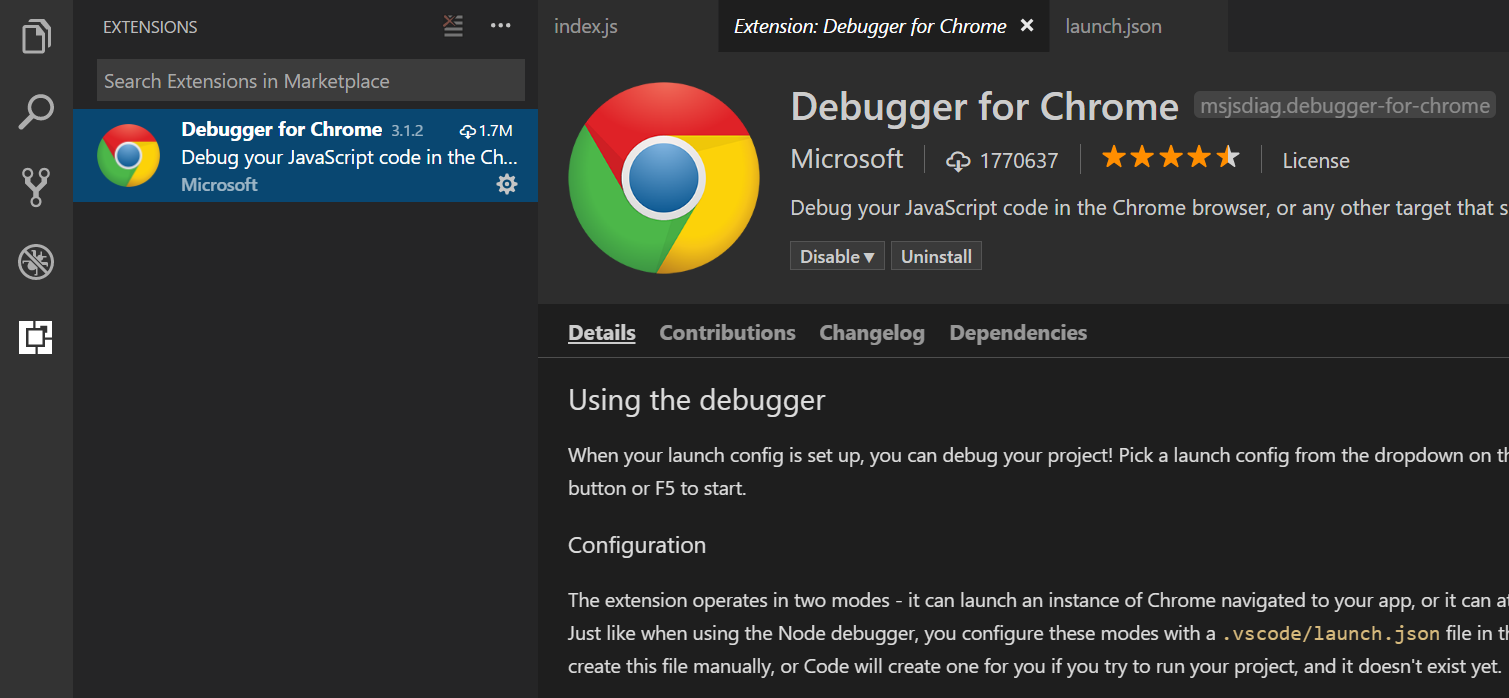Click the filter extensions icon
The height and width of the screenshot is (698, 1509).
[x=452, y=26]
